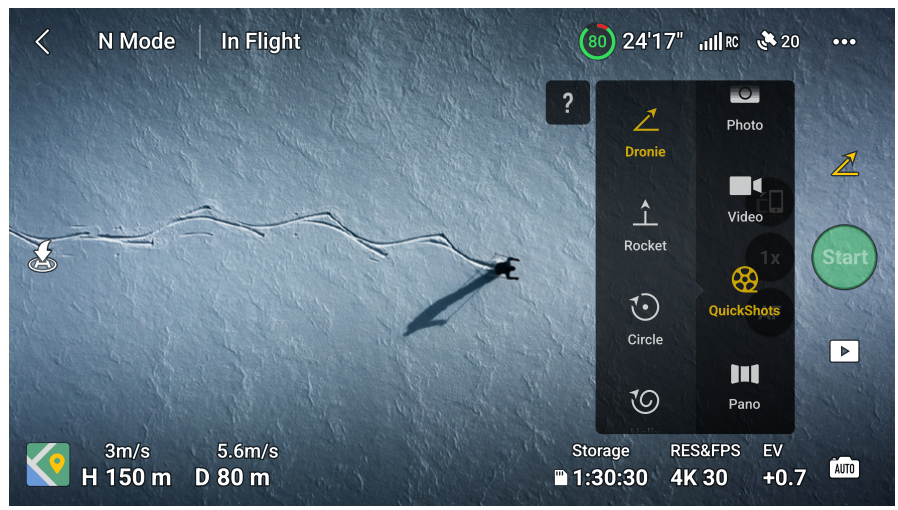Pick the Helix spiral icon
This screenshot has width=898, height=510.
pyautogui.click(x=645, y=401)
